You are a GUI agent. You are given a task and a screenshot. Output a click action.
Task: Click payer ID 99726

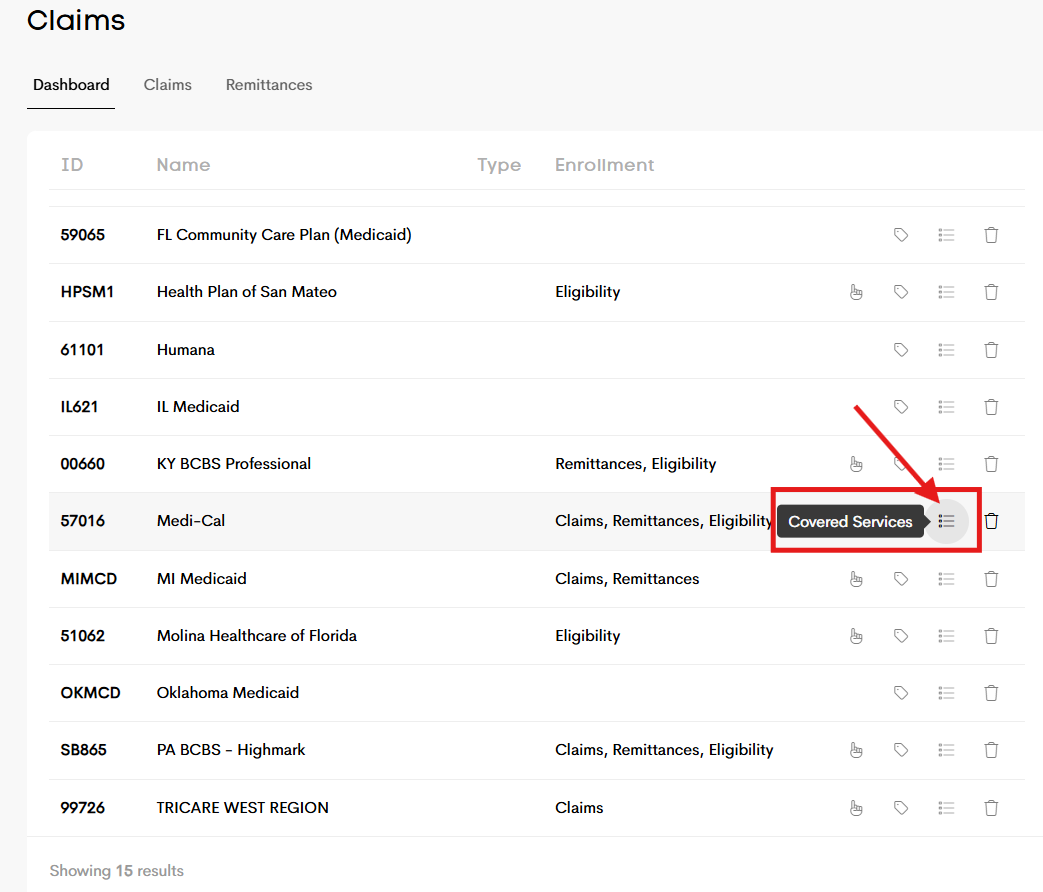(82, 808)
